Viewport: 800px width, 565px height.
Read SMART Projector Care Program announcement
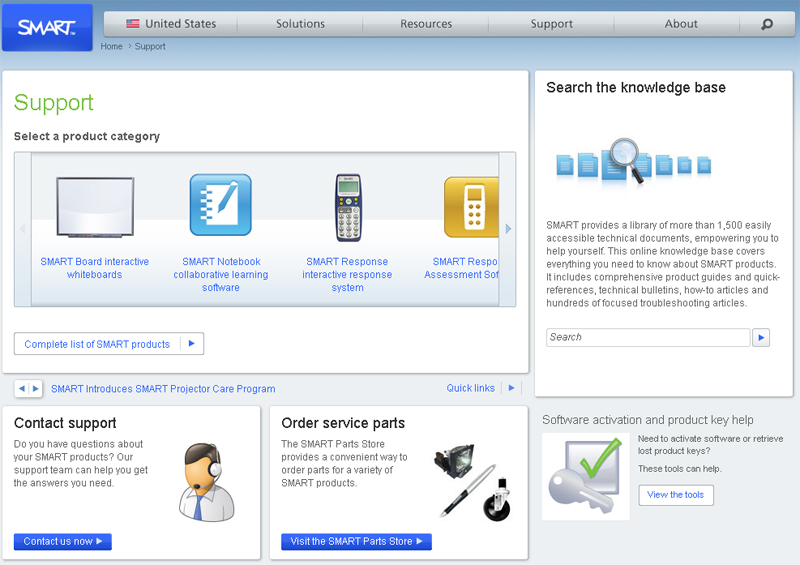point(163,389)
